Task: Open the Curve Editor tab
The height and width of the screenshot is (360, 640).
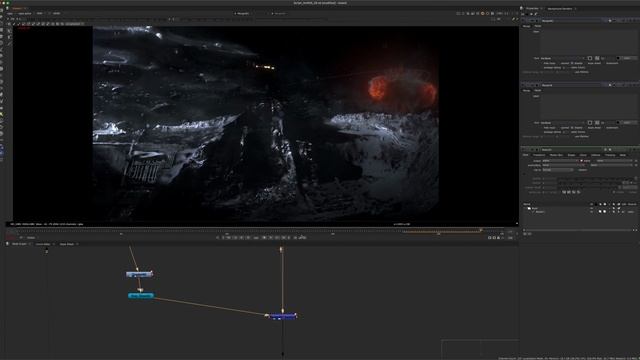Action: (43, 244)
